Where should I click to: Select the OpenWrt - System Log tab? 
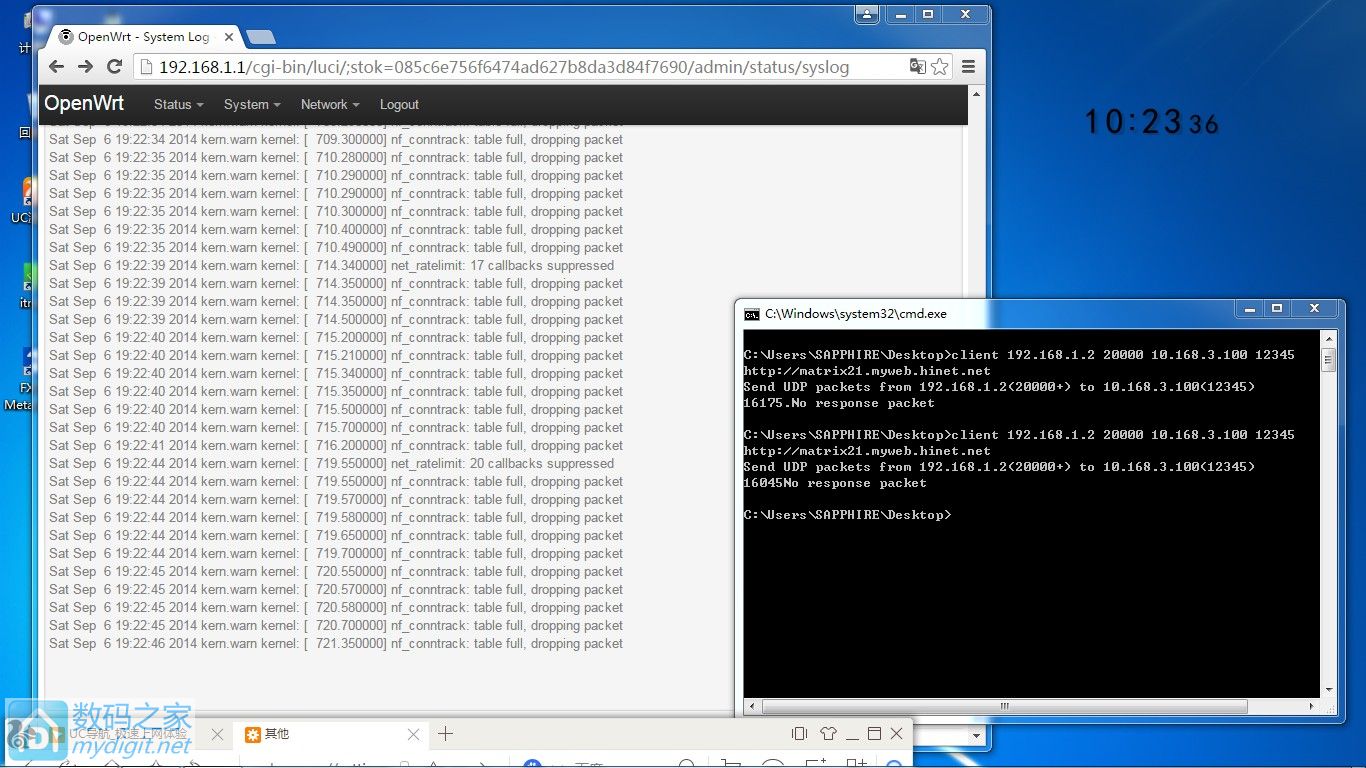point(144,37)
